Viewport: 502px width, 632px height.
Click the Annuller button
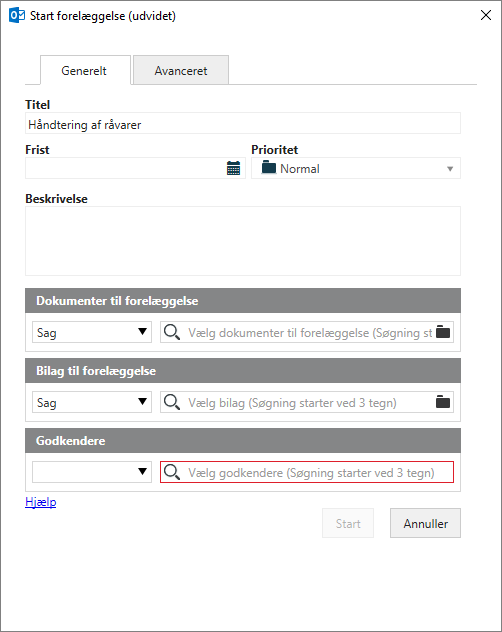(425, 523)
